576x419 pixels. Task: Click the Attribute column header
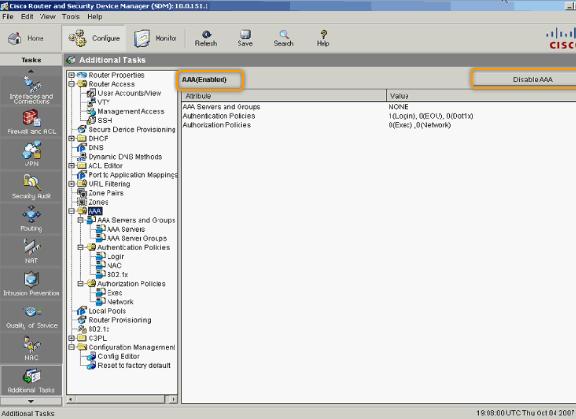[x=284, y=96]
